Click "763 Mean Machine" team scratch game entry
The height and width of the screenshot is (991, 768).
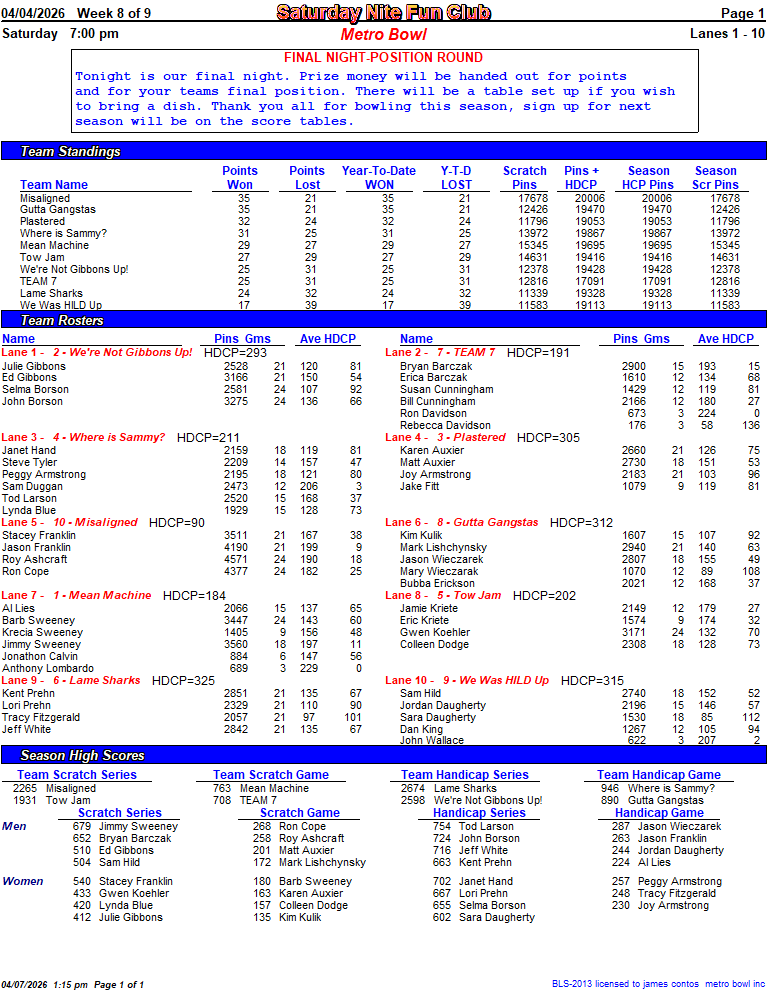(x=261, y=788)
